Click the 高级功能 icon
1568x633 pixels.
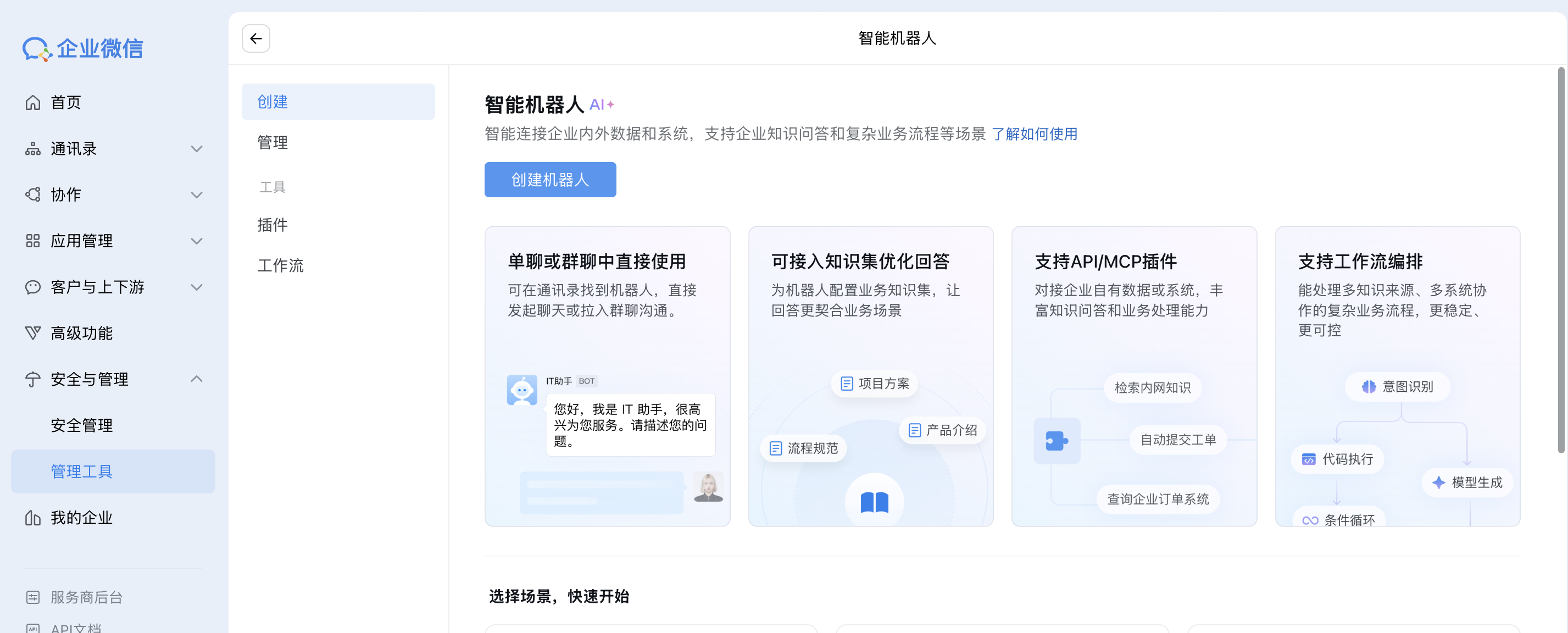(x=33, y=333)
